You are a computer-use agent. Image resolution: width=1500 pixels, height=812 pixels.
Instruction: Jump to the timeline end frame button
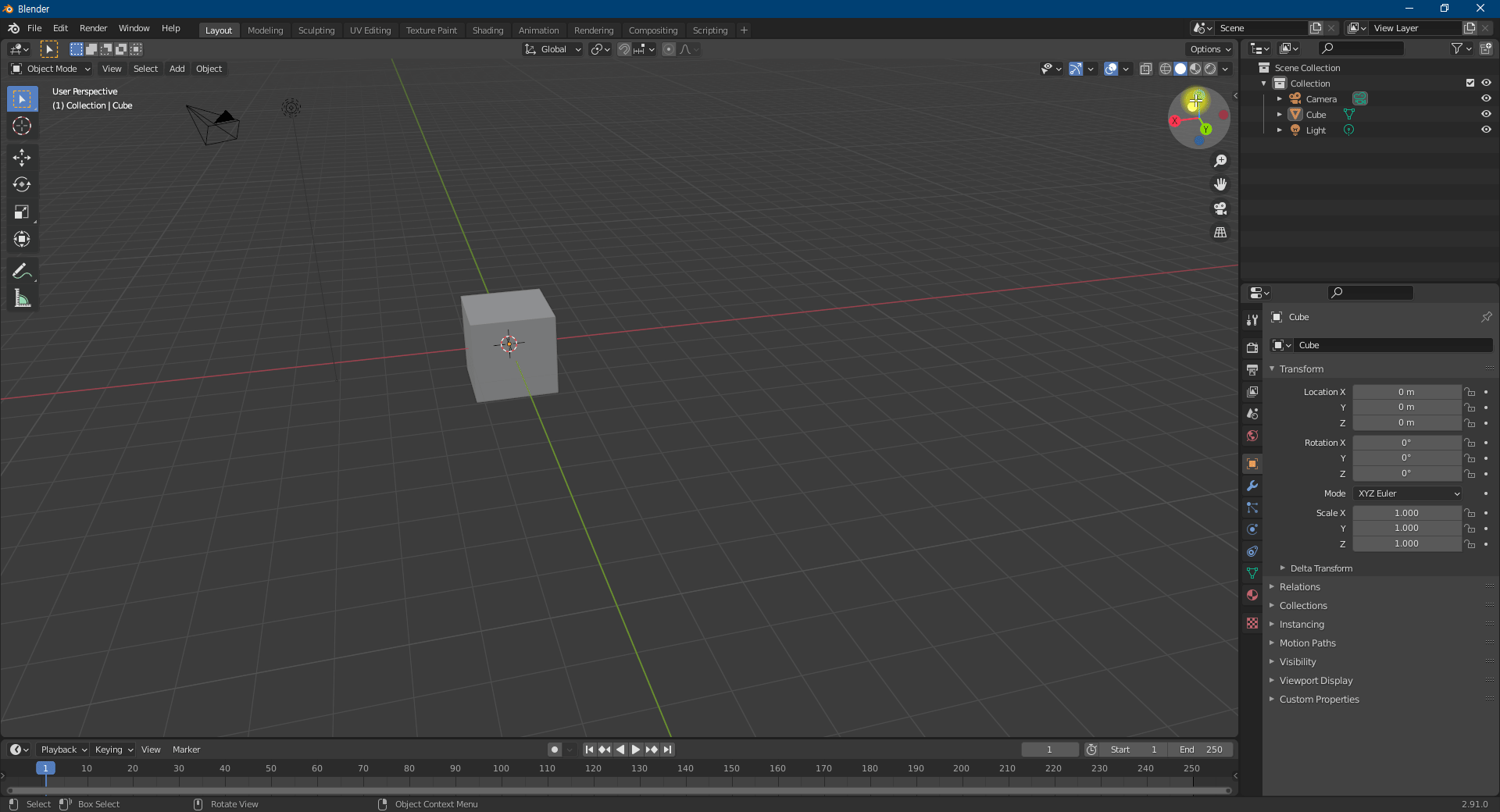pos(667,750)
